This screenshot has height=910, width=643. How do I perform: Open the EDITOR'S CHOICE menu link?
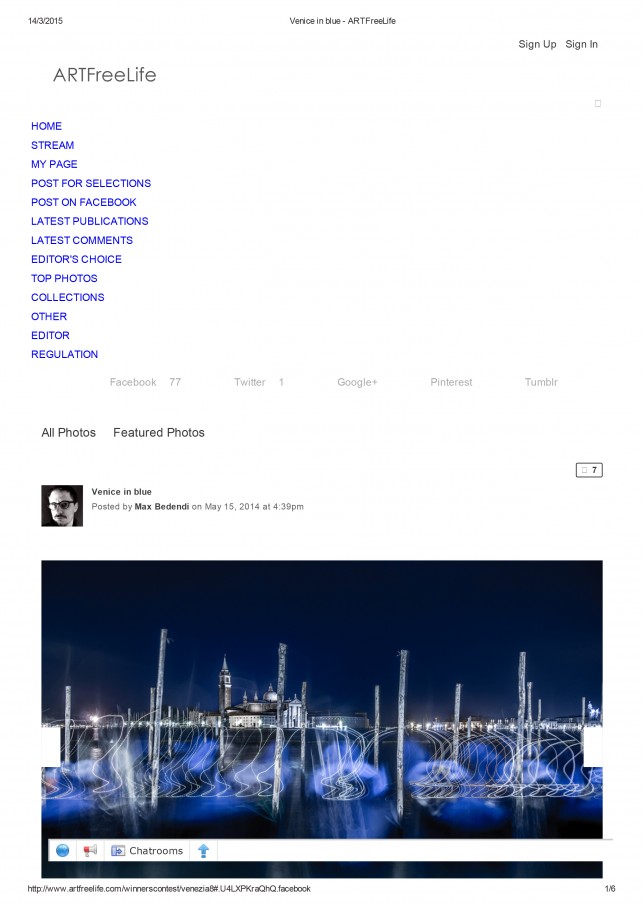tap(77, 259)
